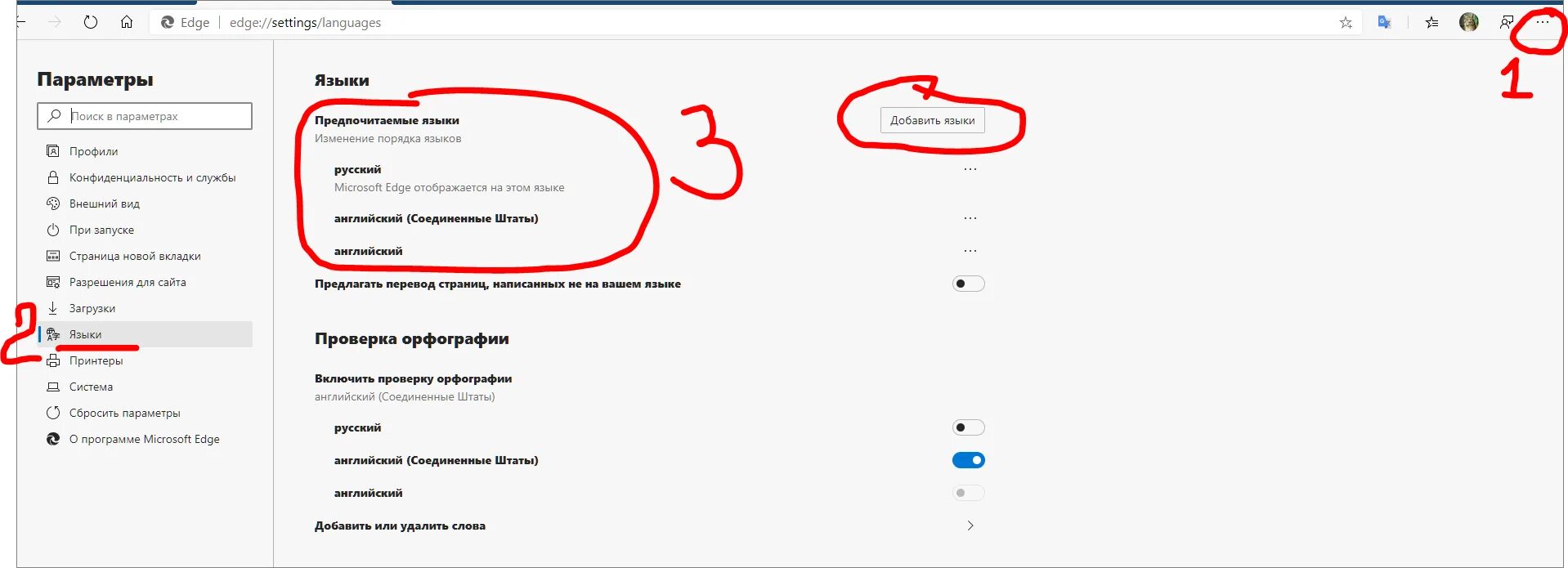Viewport: 1568px width, 568px height.
Task: Open more options for plain английский language
Action: pos(970,251)
